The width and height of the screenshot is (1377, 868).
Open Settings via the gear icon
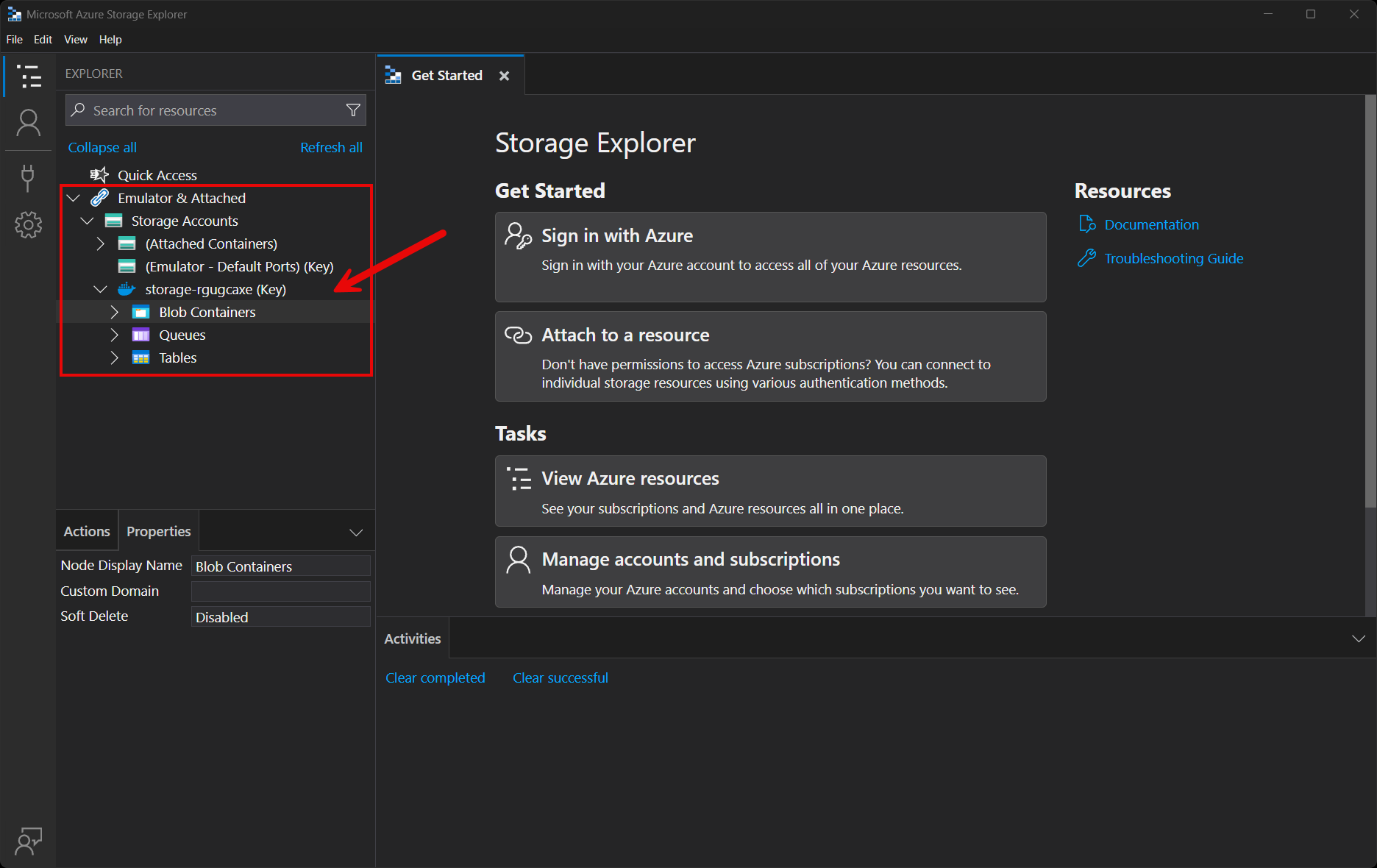pyautogui.click(x=29, y=224)
